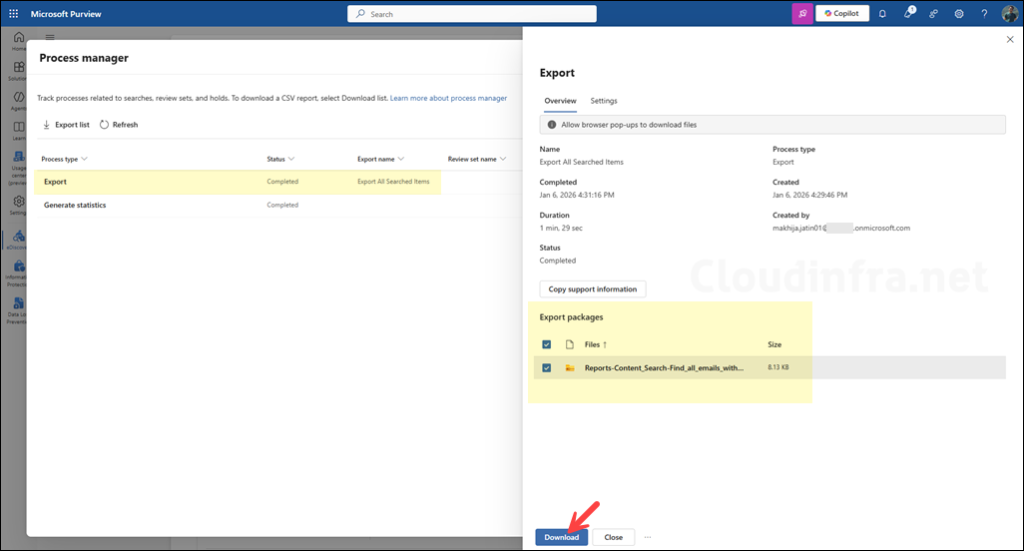This screenshot has width=1024, height=551.
Task: Open the more options ellipsis beside Close
Action: tap(648, 537)
